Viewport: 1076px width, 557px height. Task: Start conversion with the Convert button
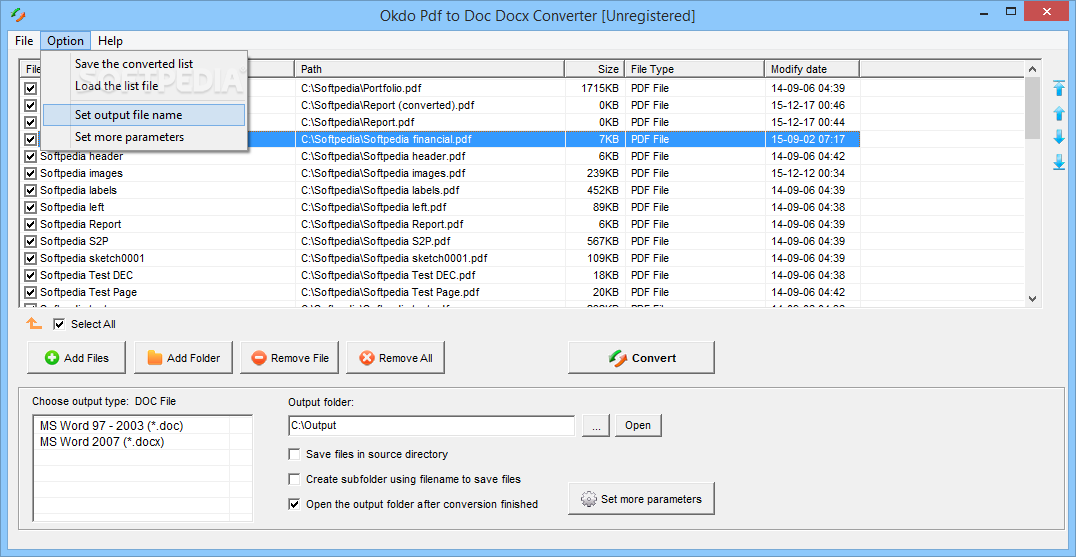(x=642, y=357)
